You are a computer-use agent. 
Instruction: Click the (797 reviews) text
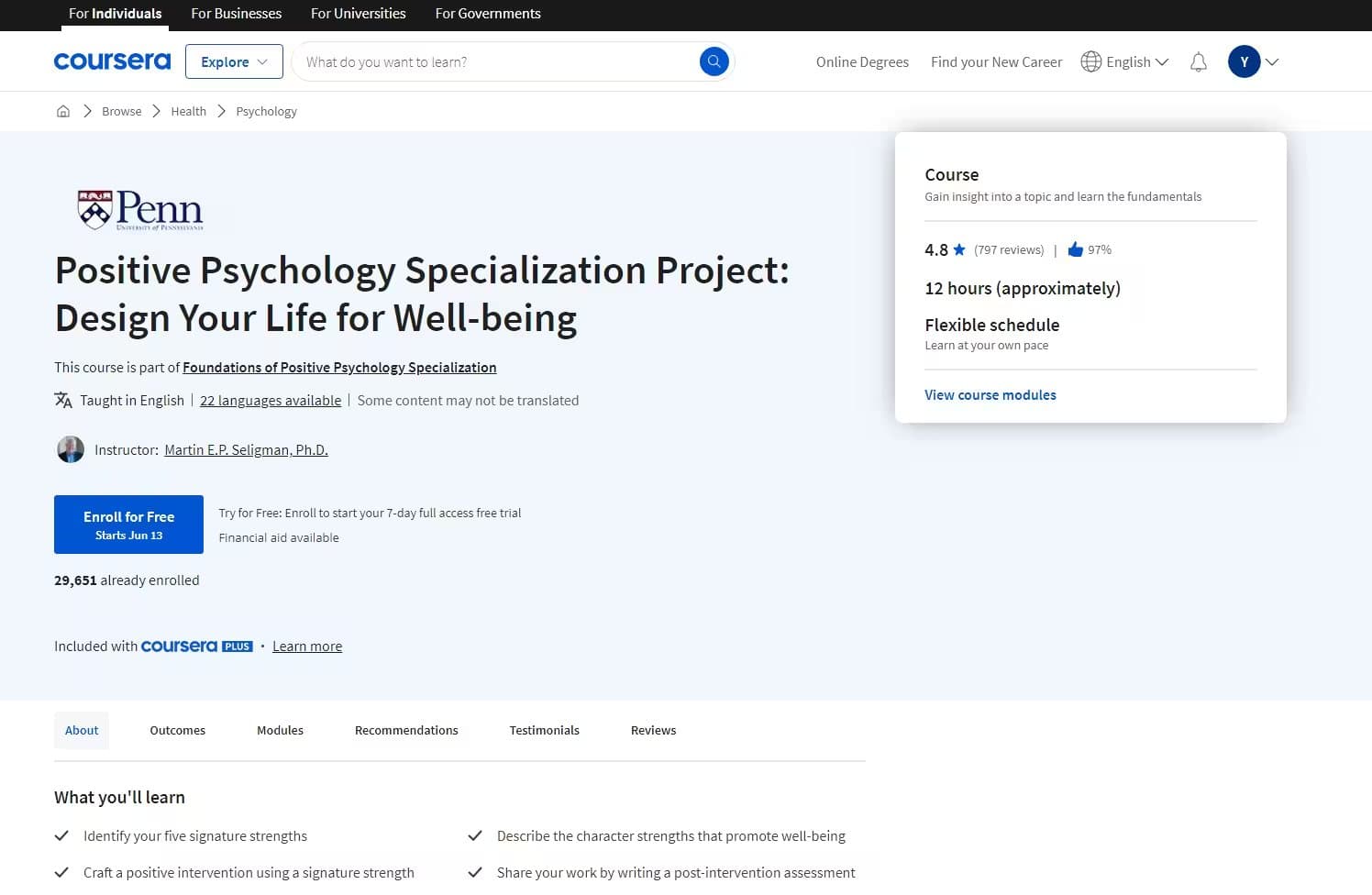click(1009, 249)
